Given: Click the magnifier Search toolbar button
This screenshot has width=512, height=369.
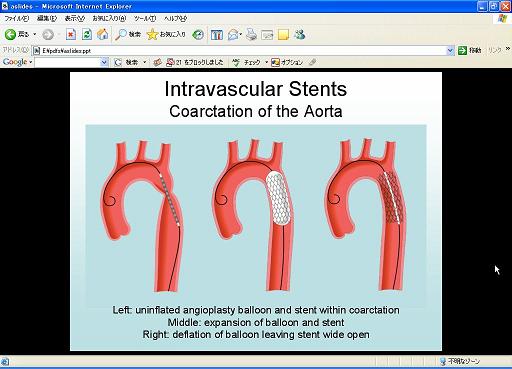Looking at the screenshot, I should pos(128,34).
